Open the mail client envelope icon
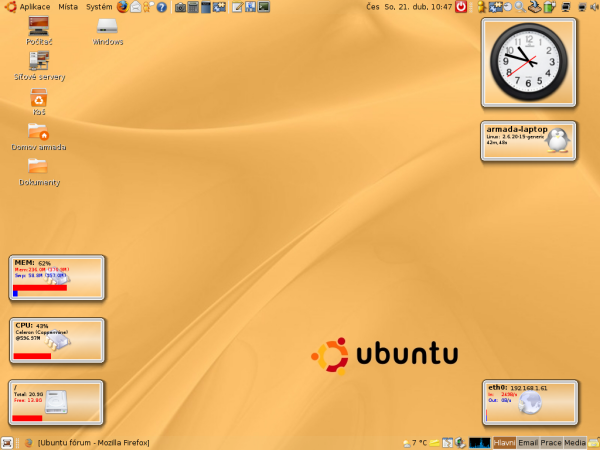600x450 pixels. click(x=136, y=7)
